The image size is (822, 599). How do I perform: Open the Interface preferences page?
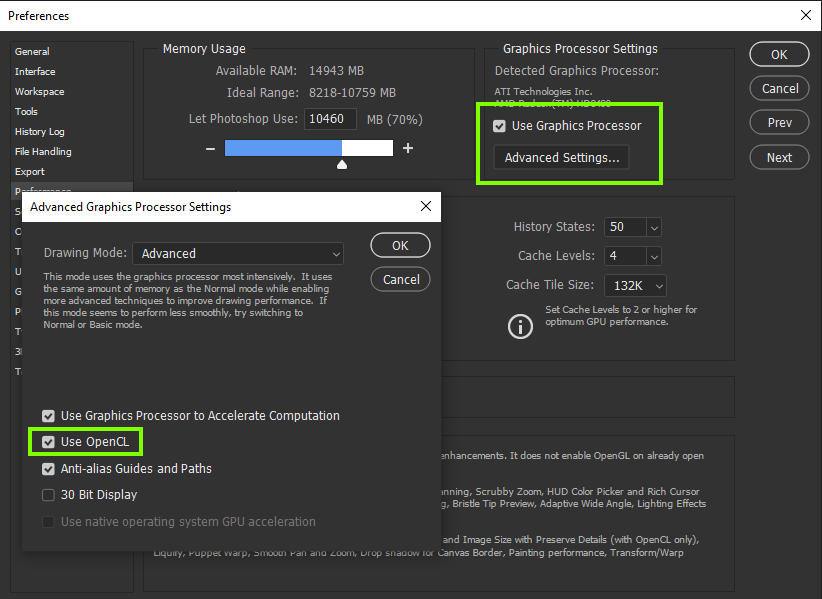tap(35, 71)
